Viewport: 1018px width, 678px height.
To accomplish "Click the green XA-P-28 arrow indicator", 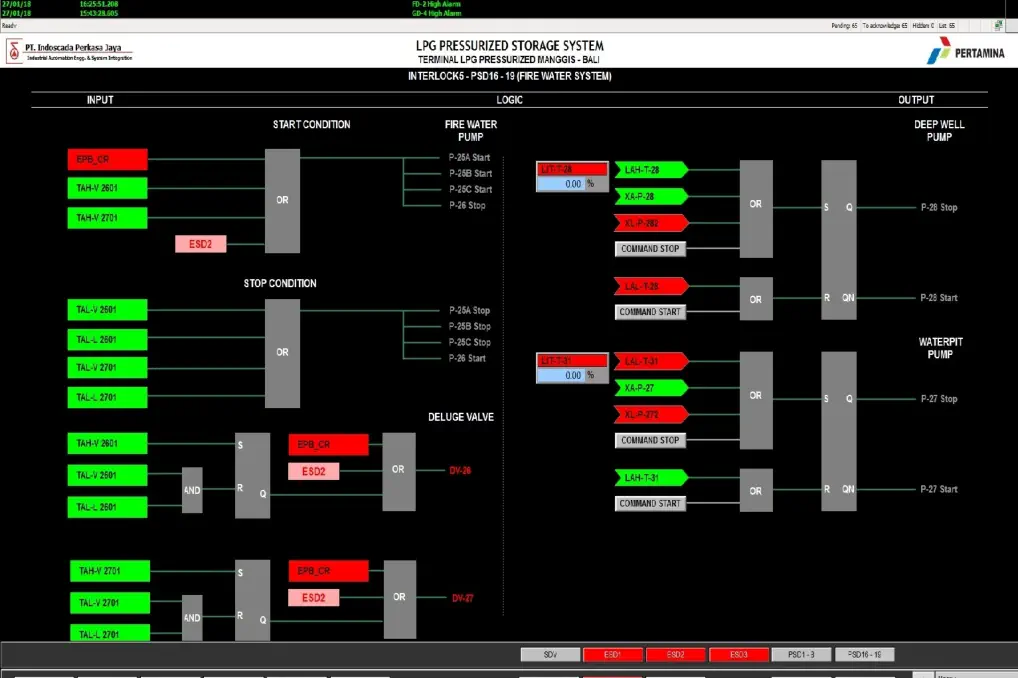I will tap(648, 196).
